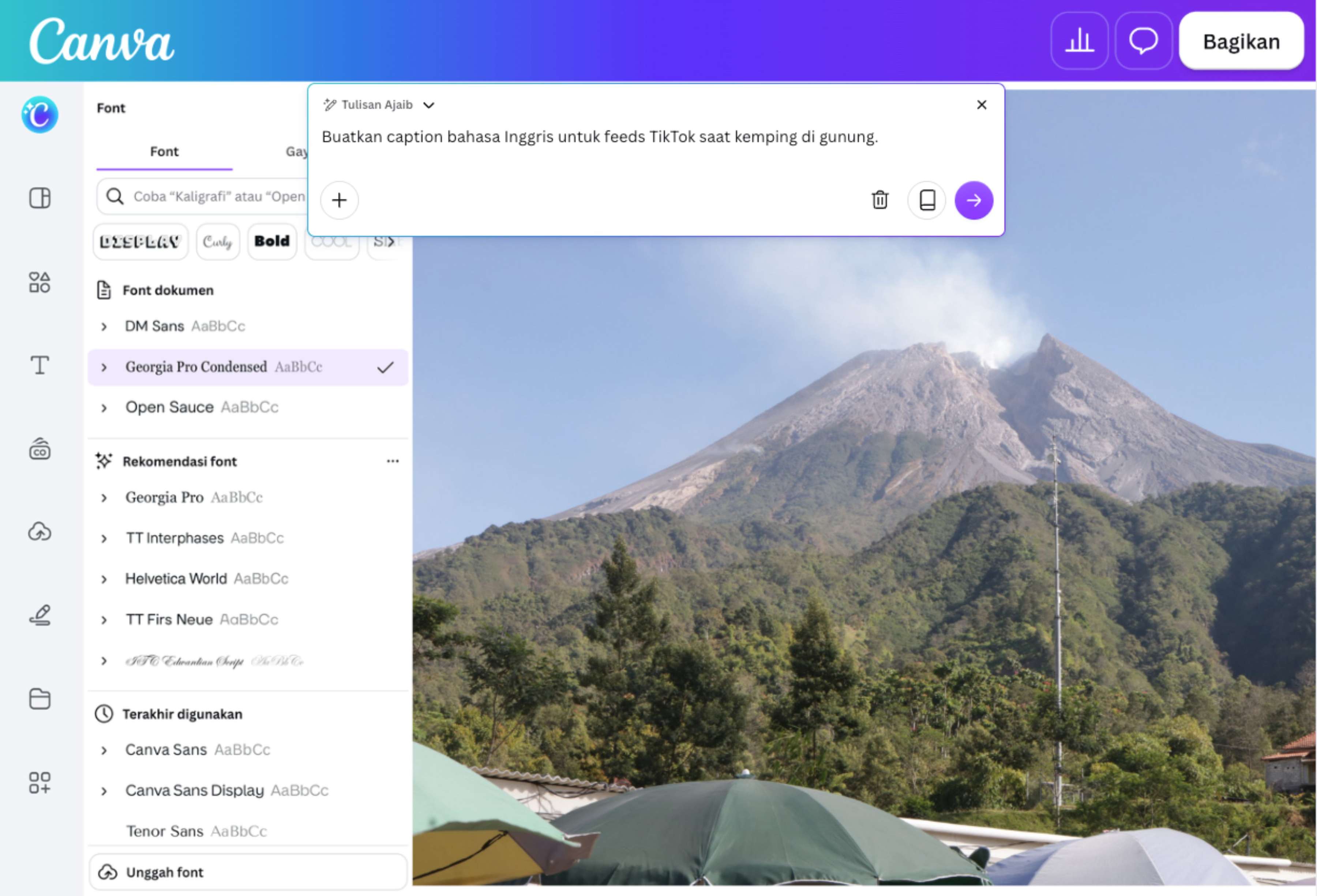This screenshot has height=896, width=1317.
Task: Expand Georgia Pro Condensed variants
Action: [104, 367]
